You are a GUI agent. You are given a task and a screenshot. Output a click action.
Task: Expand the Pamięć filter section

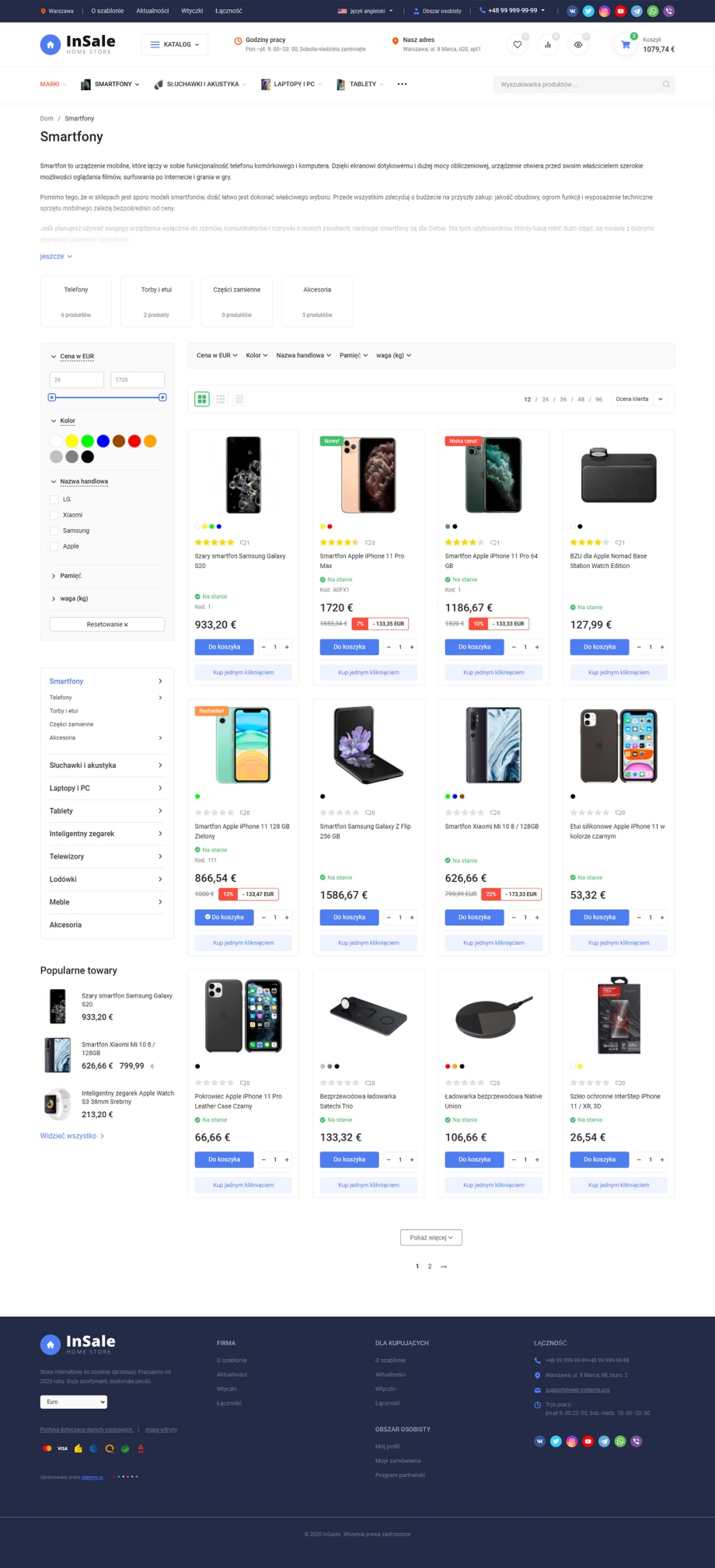coord(70,576)
